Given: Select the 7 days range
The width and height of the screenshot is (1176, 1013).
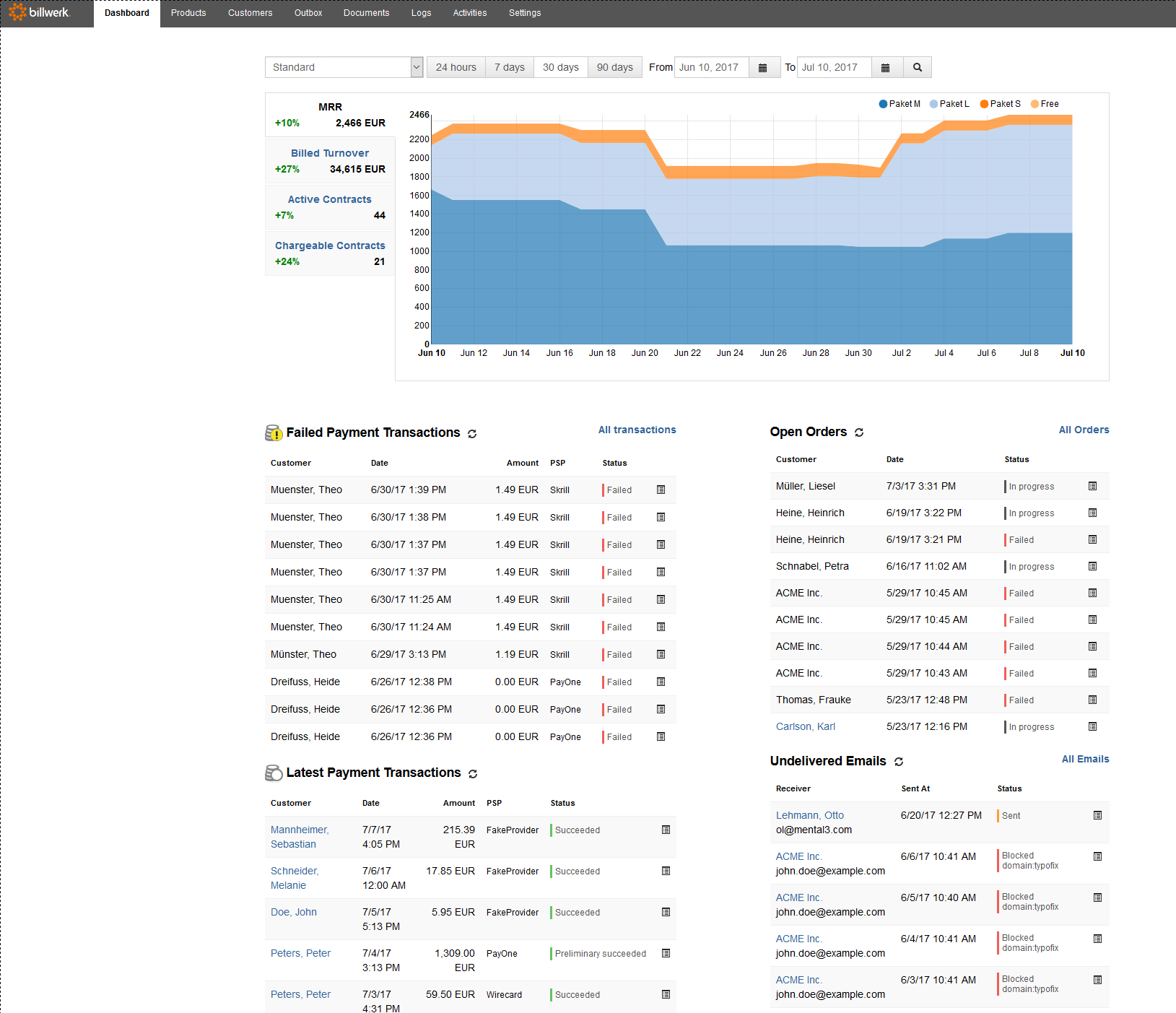Looking at the screenshot, I should click(x=510, y=67).
